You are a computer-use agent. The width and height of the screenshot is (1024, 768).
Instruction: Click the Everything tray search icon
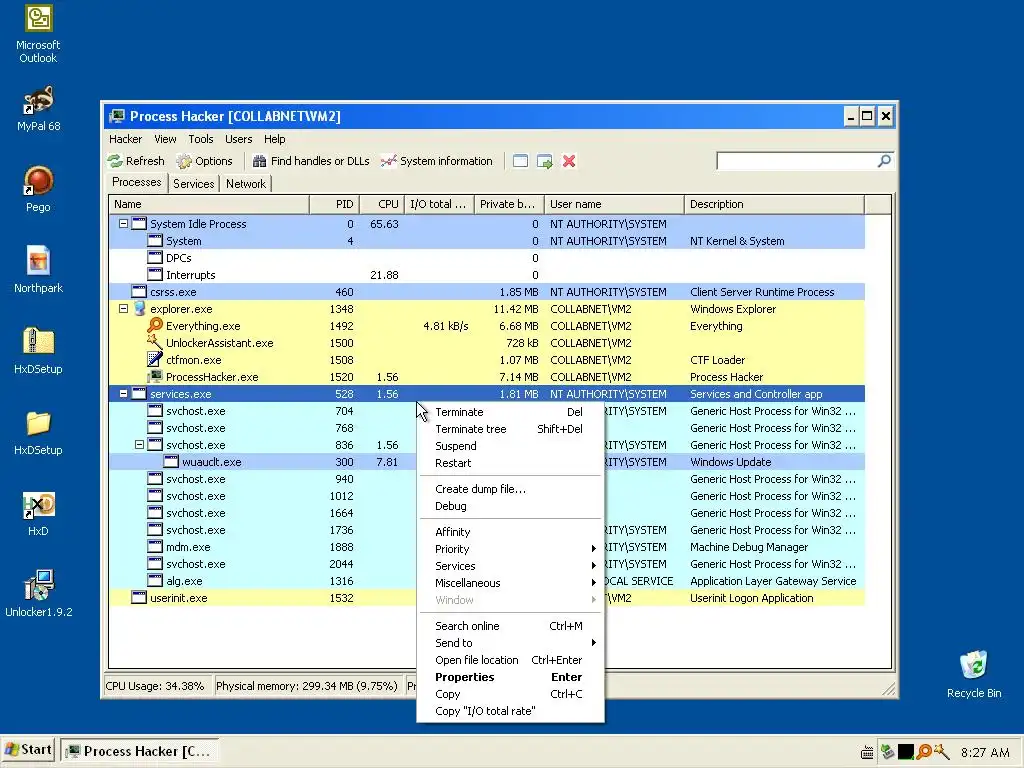923,752
